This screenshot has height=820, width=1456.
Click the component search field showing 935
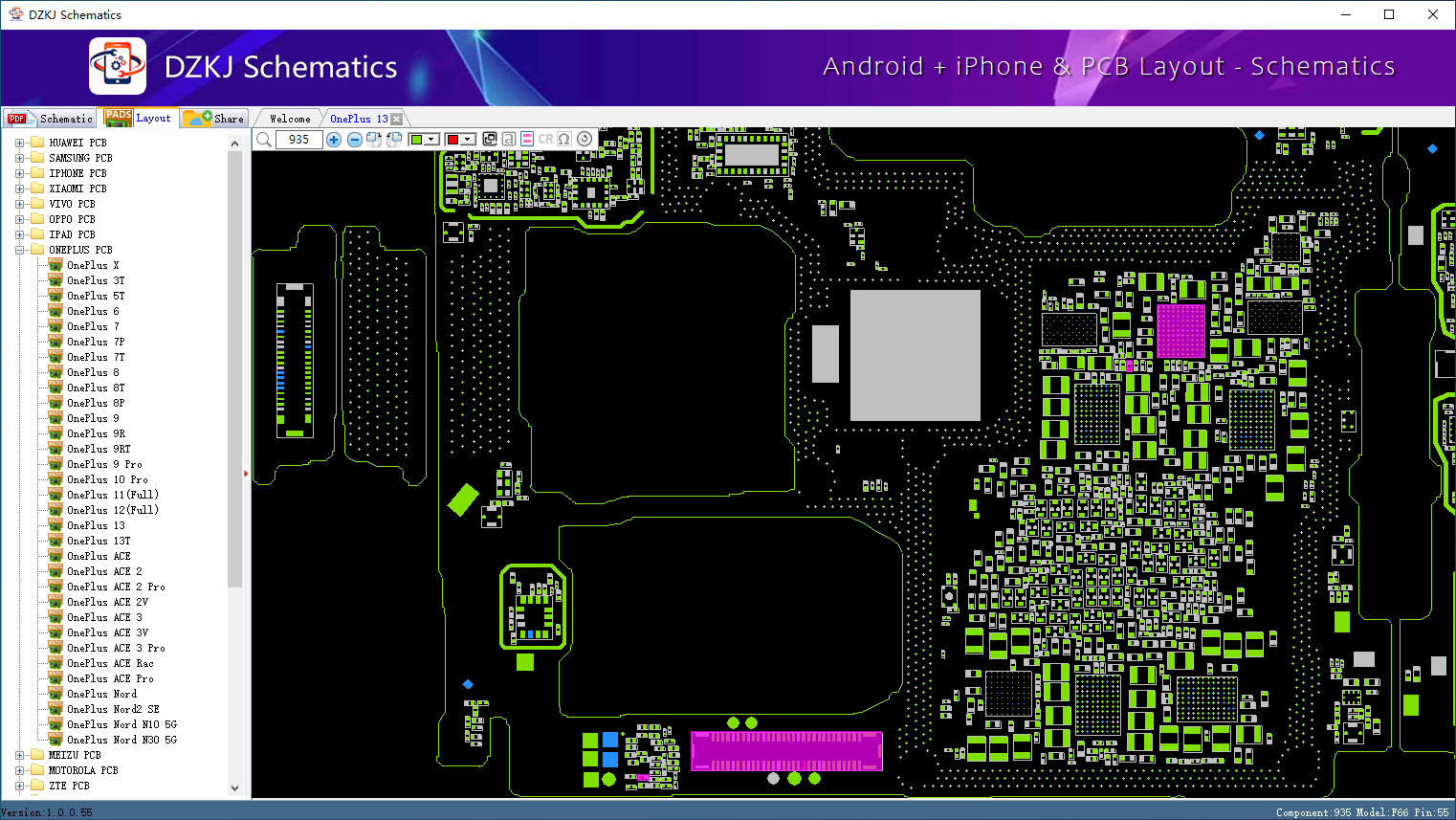pyautogui.click(x=299, y=140)
